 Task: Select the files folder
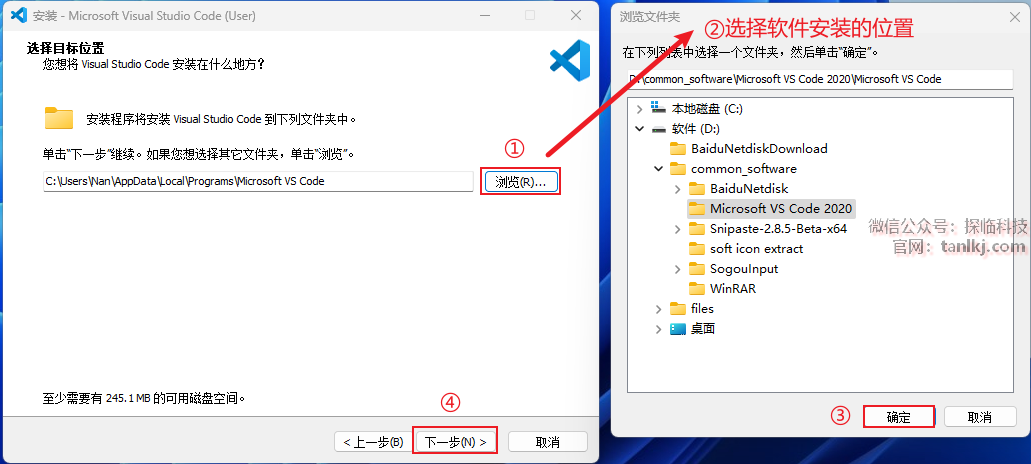702,309
